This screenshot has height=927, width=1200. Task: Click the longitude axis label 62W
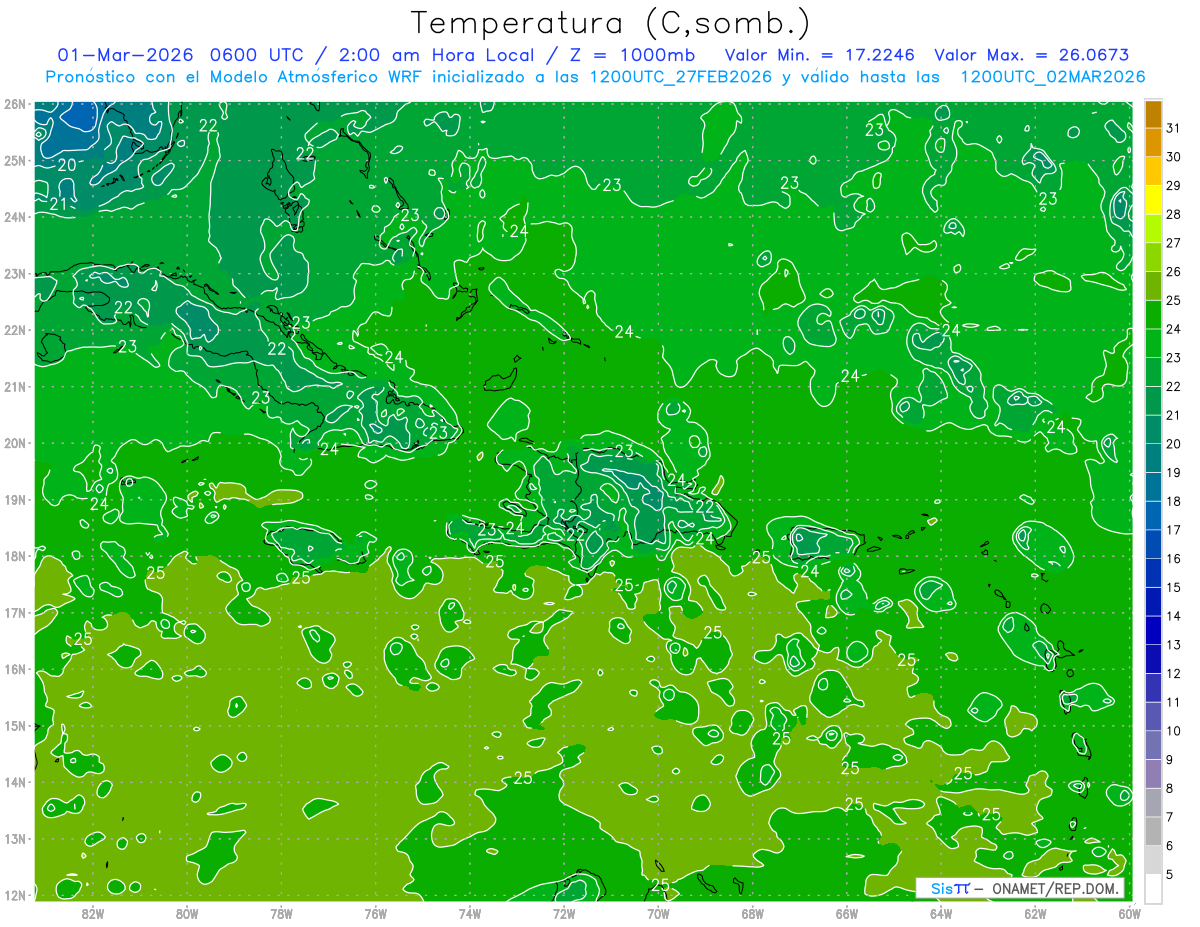click(x=1034, y=913)
